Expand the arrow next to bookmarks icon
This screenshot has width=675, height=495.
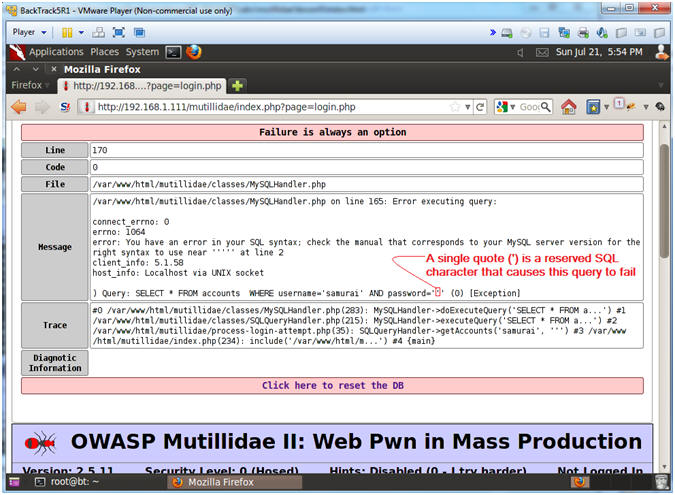tap(606, 107)
